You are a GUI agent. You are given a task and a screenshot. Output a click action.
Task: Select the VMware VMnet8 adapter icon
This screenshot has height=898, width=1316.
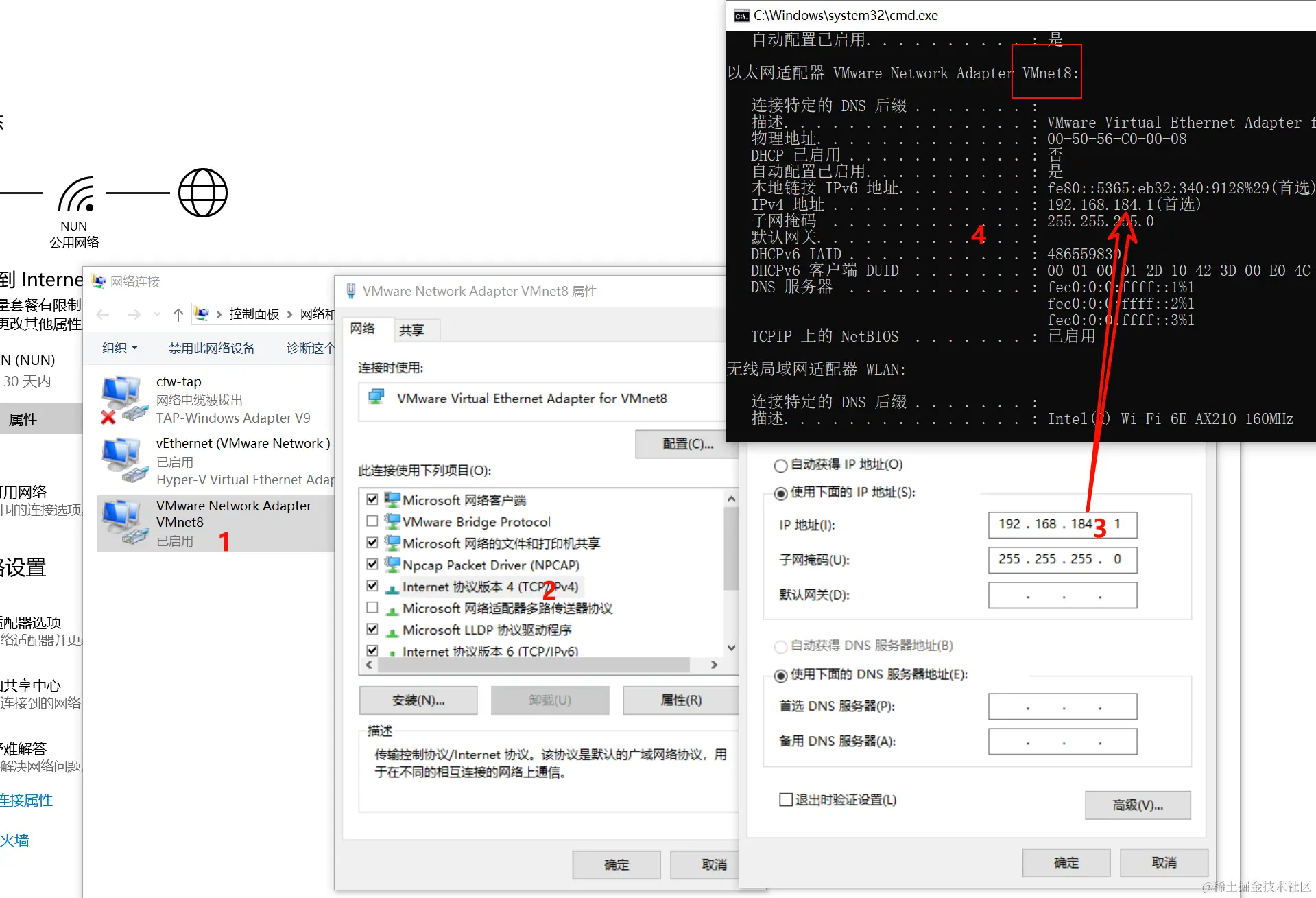pyautogui.click(x=124, y=523)
